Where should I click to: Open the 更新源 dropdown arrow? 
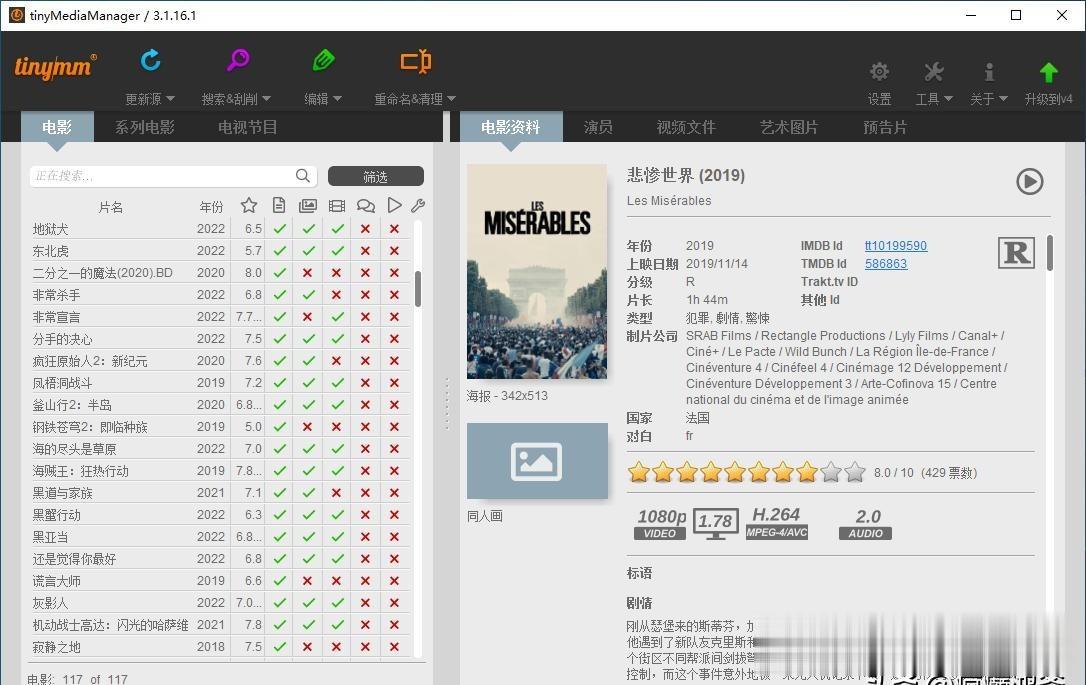point(170,99)
